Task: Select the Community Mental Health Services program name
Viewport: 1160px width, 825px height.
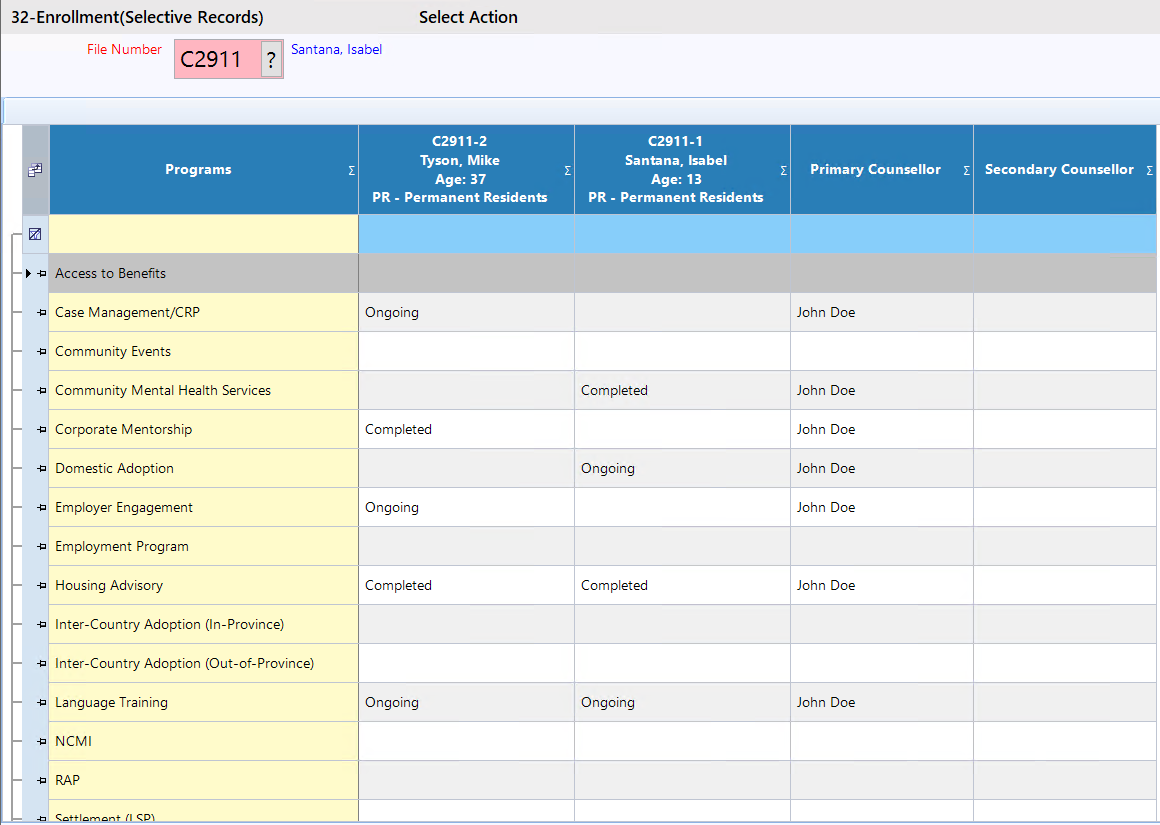Action: tap(163, 391)
